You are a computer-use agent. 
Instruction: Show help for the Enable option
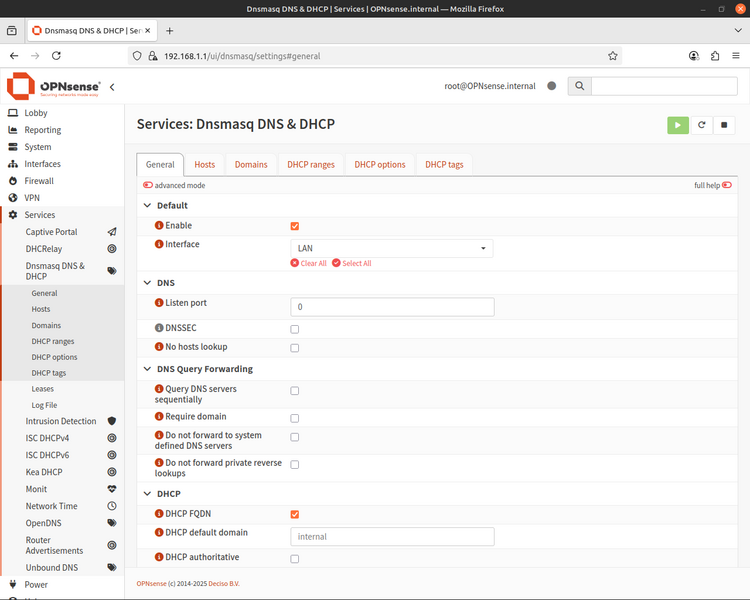point(159,225)
